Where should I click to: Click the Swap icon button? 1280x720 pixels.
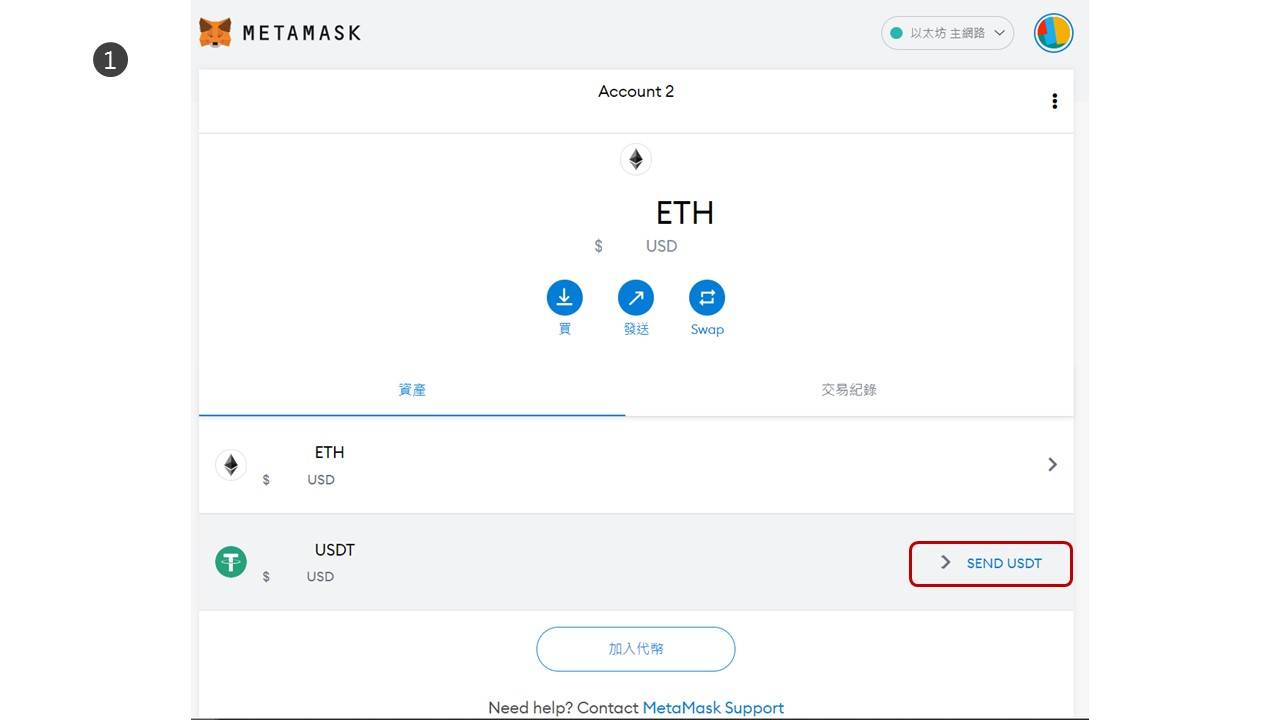[707, 298]
